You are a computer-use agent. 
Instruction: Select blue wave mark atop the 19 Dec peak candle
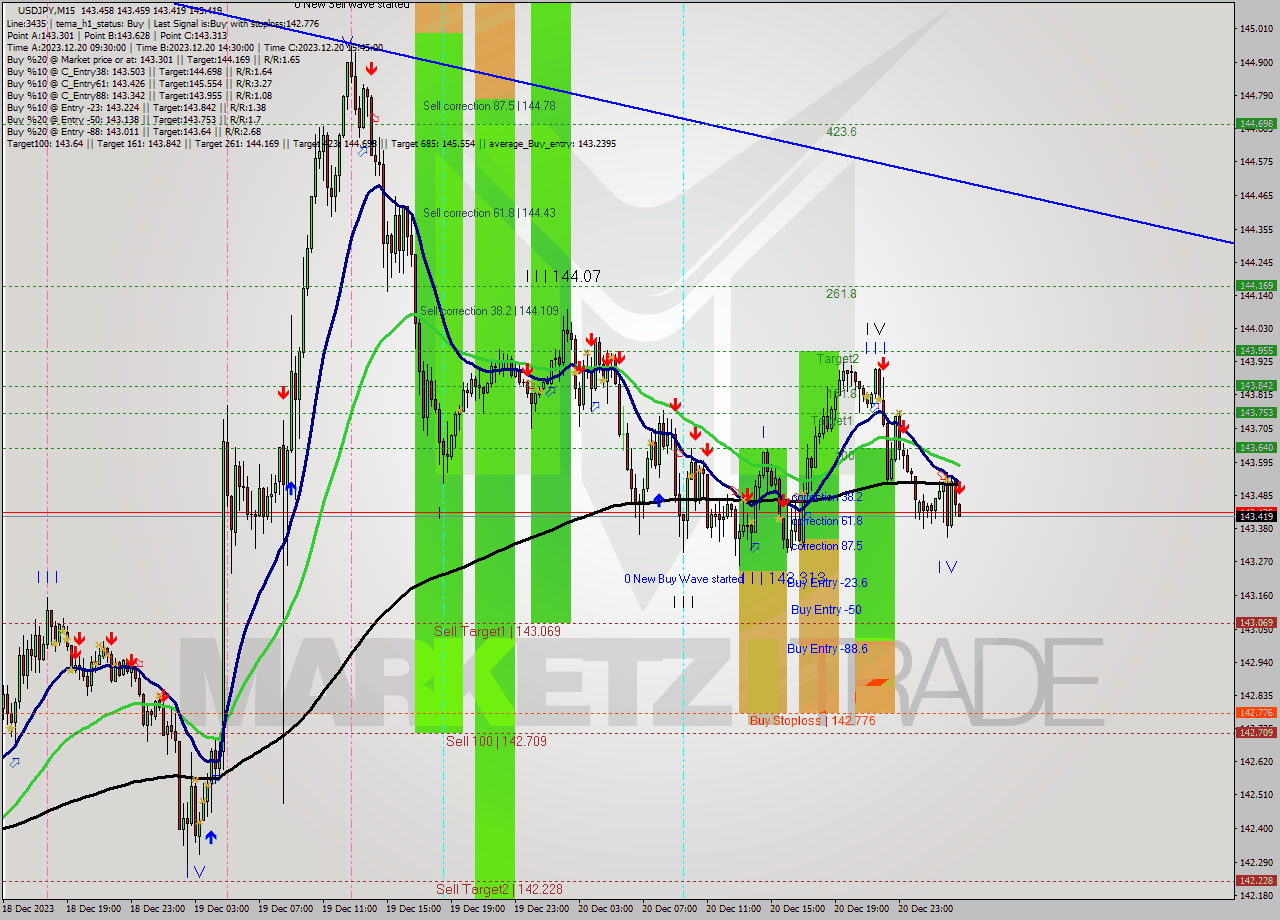click(348, 42)
